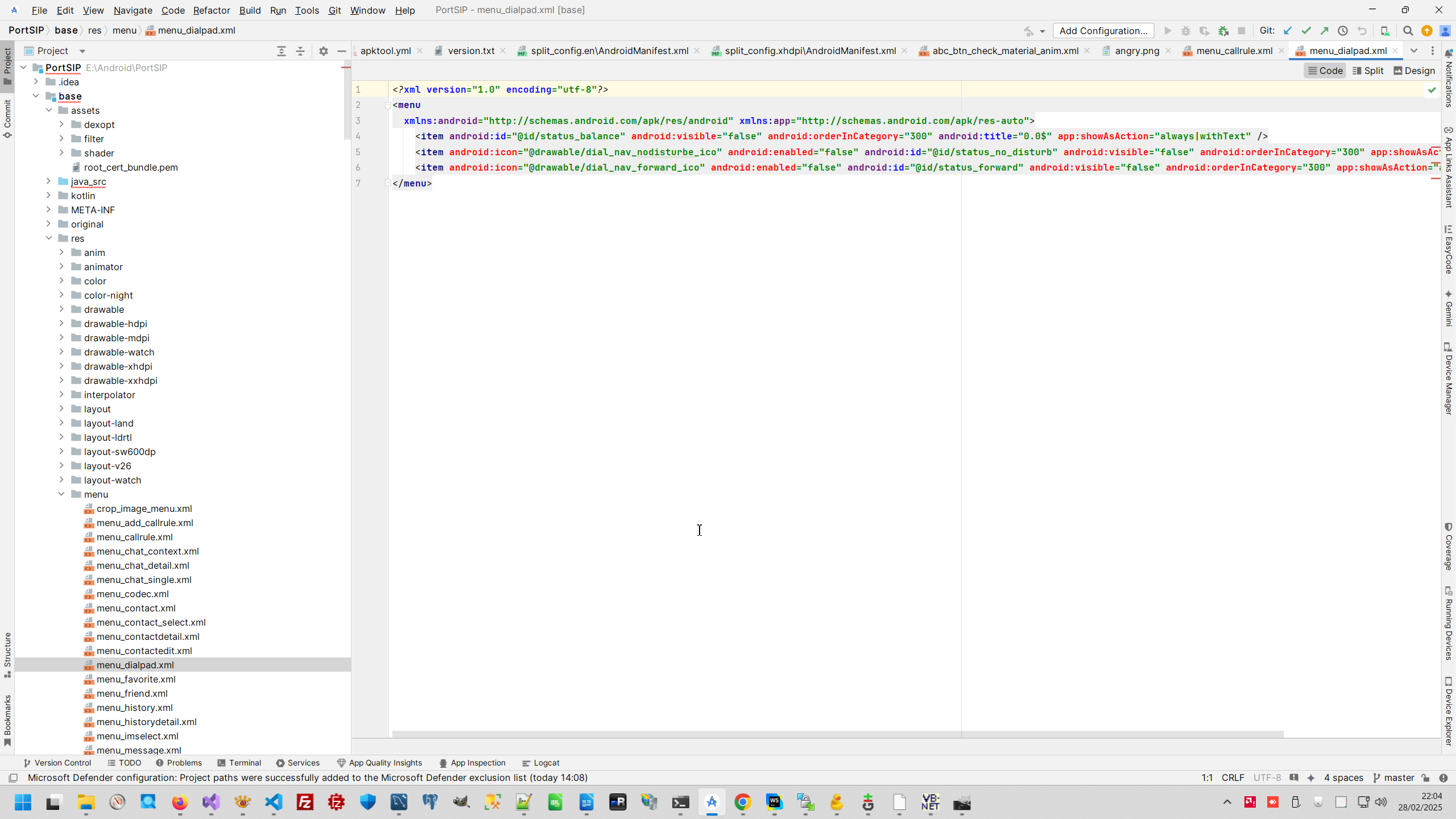The image size is (1456, 819).
Task: Open Project panel options gear icon
Action: (324, 51)
